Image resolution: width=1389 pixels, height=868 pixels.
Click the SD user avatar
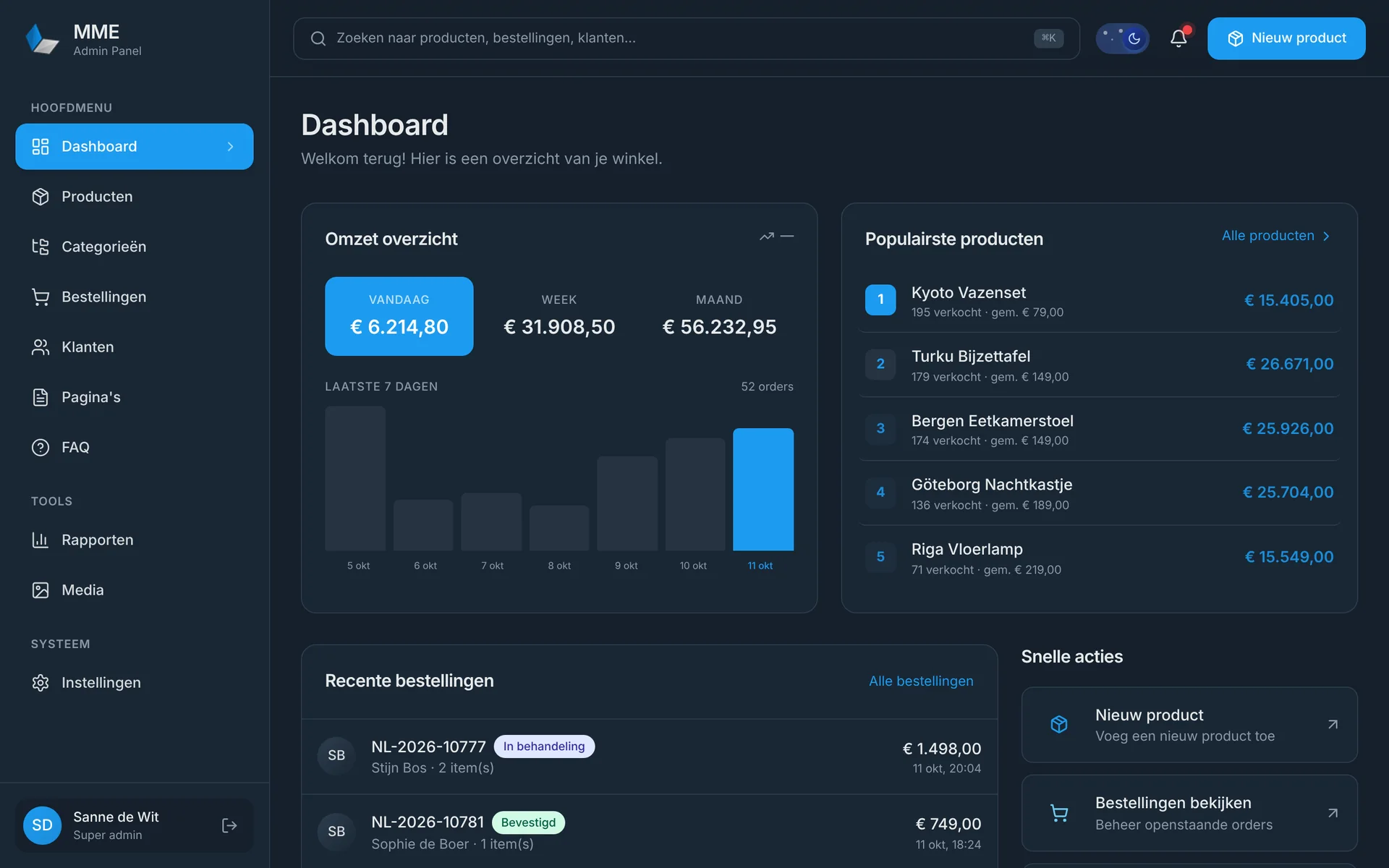(42, 825)
